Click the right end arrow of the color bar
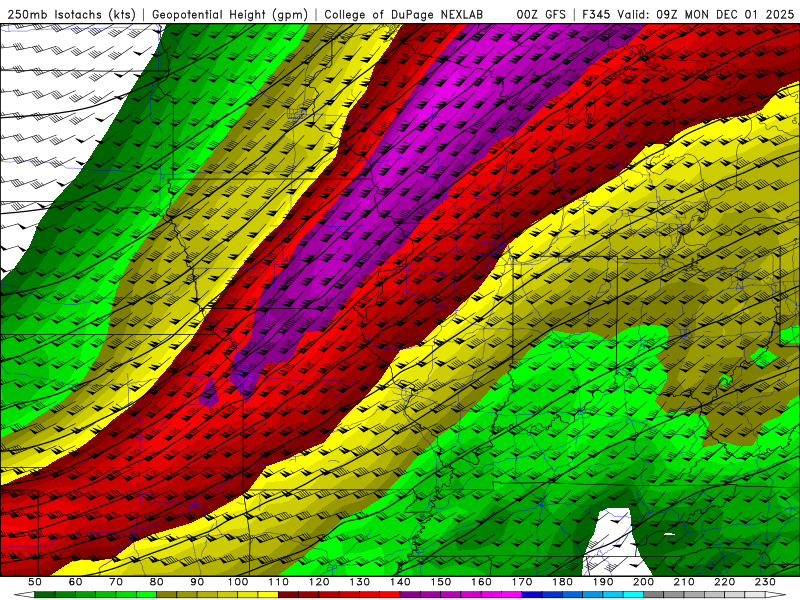The height and width of the screenshot is (600, 800). pos(776,594)
